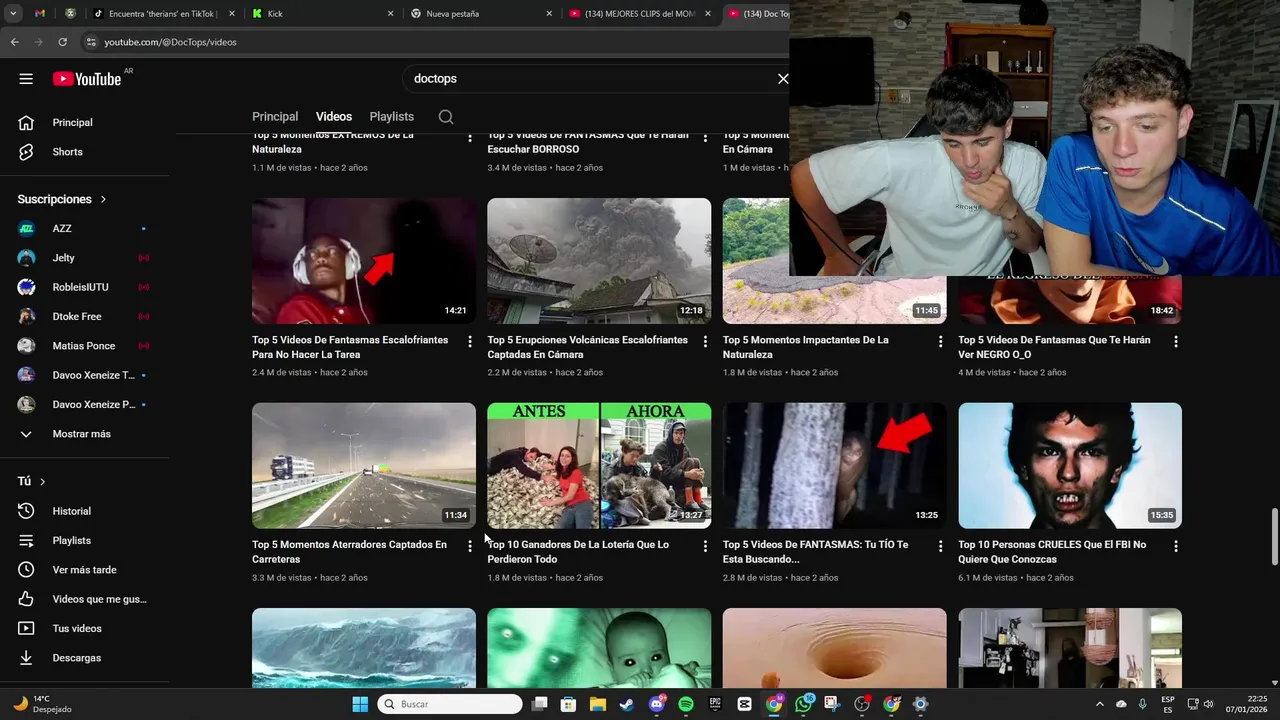Open the browser tab search dropdown arrow
Screen dimensions: 1280x720
tap(12, 14)
